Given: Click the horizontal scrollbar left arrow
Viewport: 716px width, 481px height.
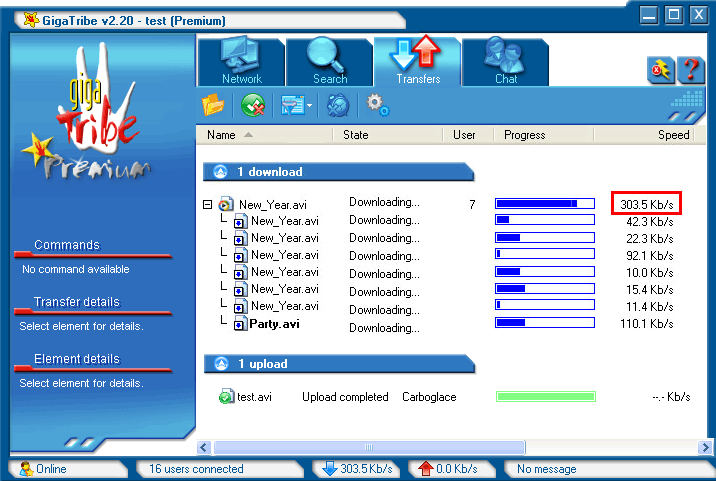Looking at the screenshot, I should pos(204,447).
